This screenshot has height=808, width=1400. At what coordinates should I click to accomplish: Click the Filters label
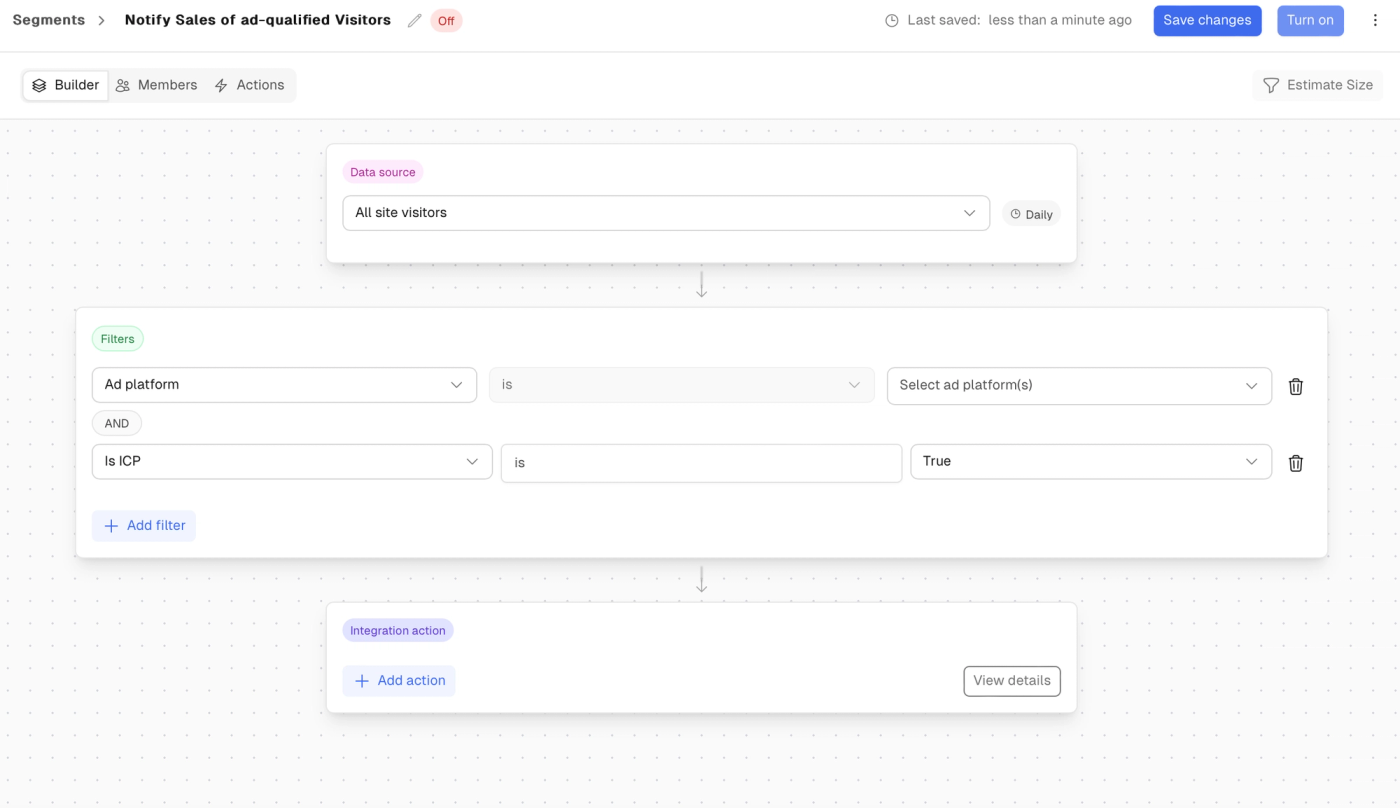(x=117, y=339)
